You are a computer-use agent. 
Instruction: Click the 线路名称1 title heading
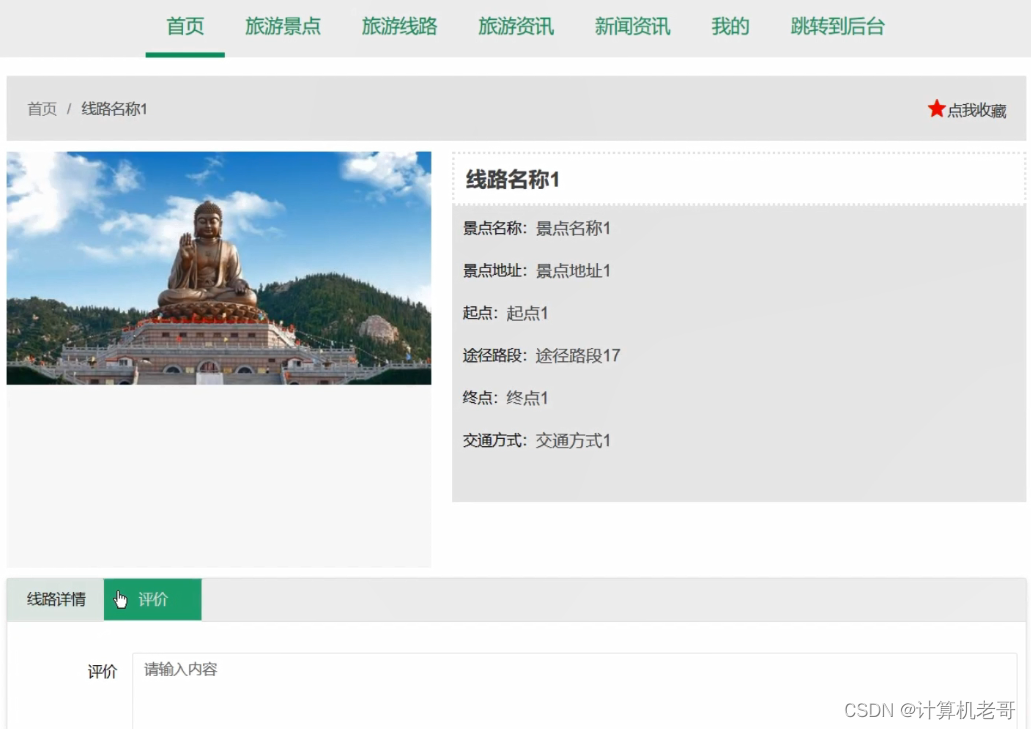point(512,179)
